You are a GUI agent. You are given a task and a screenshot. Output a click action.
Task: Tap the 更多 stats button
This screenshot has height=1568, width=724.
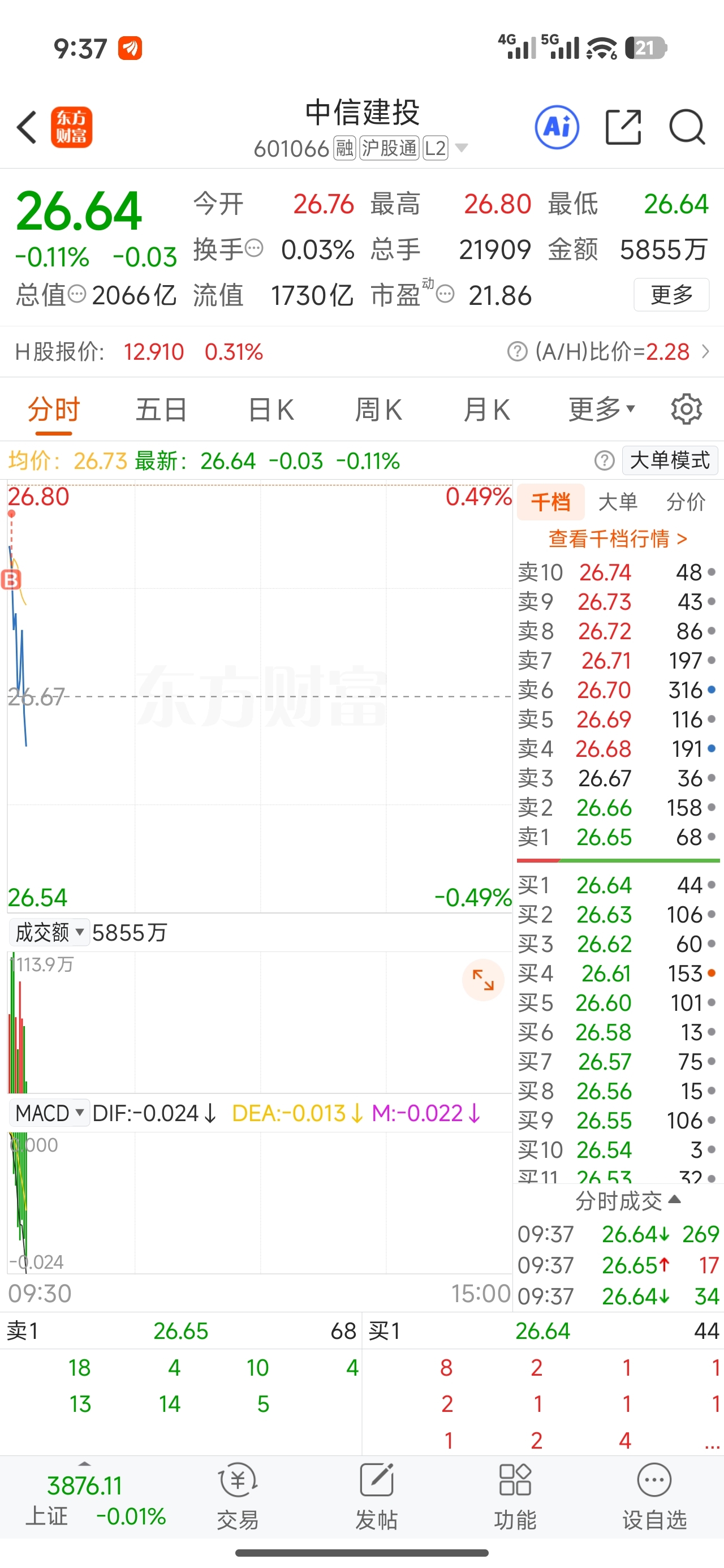point(671,295)
